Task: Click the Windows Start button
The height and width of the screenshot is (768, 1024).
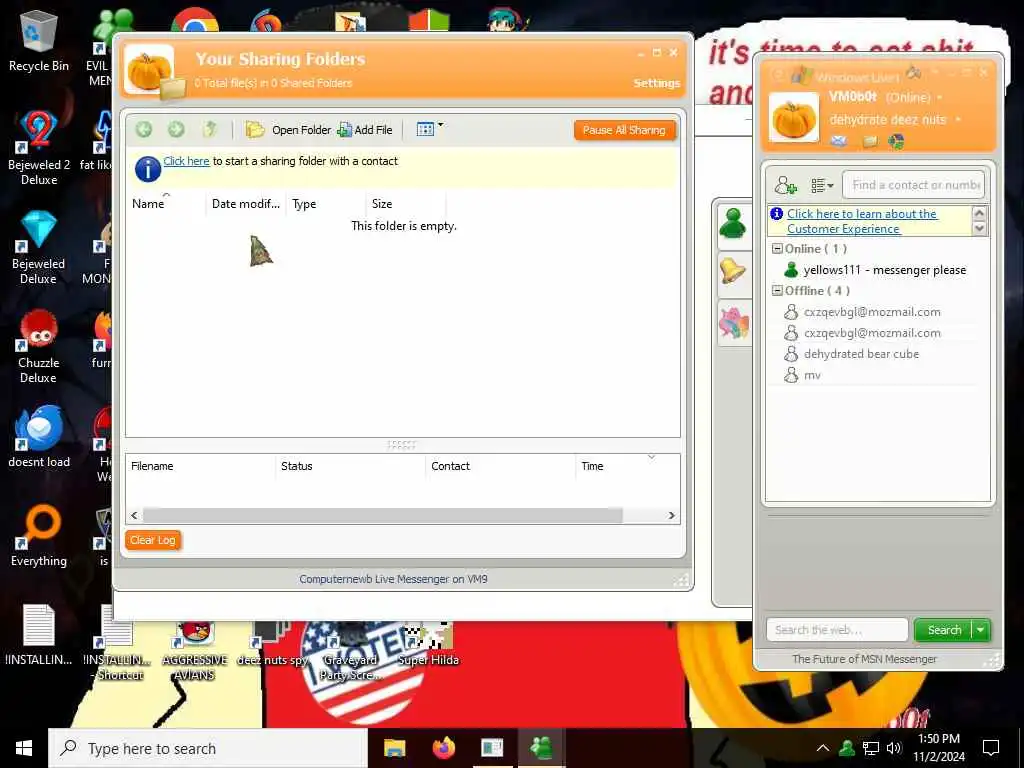Action: pyautogui.click(x=24, y=748)
